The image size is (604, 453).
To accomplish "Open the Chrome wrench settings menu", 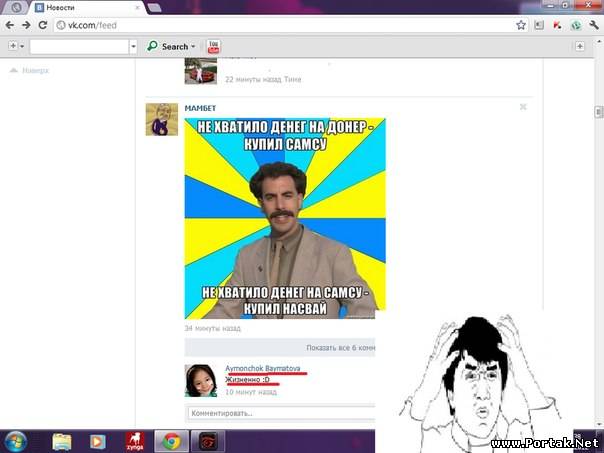I will point(594,25).
